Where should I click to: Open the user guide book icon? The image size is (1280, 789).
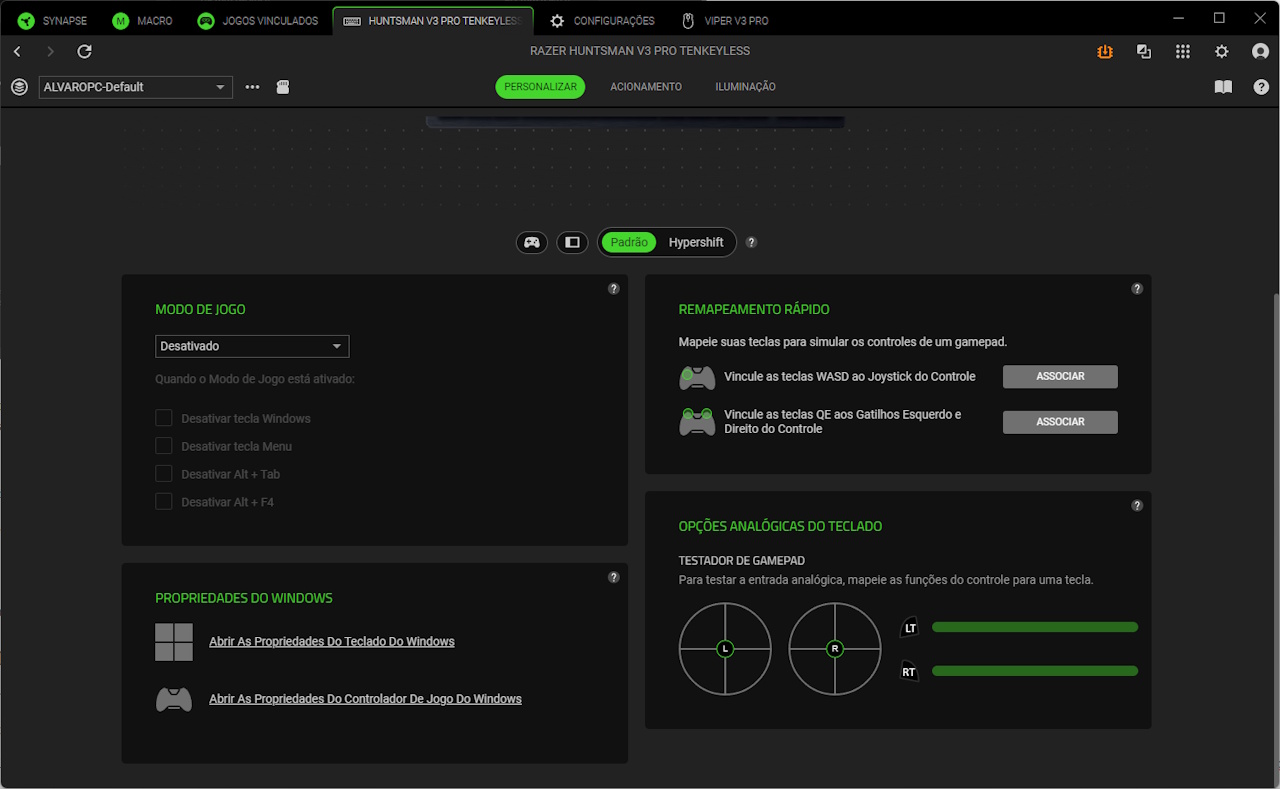[1223, 87]
